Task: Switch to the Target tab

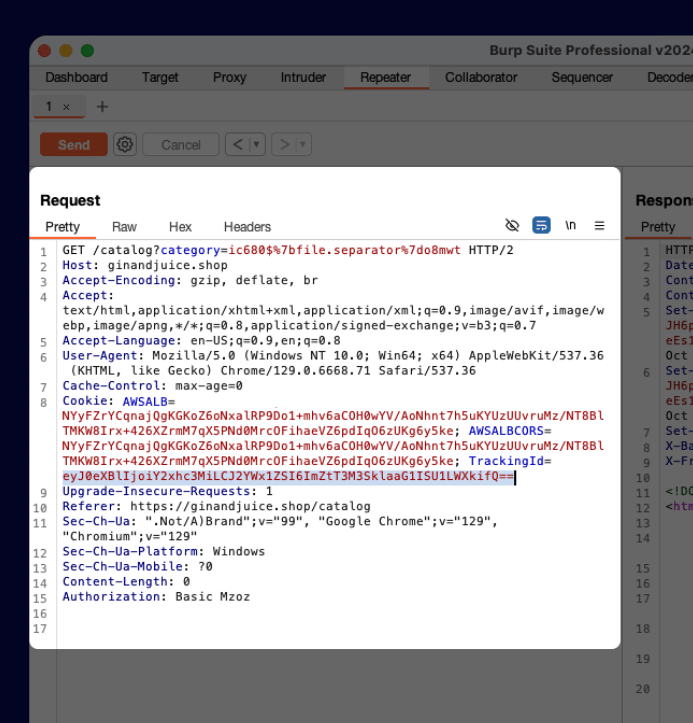Action: pos(160,77)
